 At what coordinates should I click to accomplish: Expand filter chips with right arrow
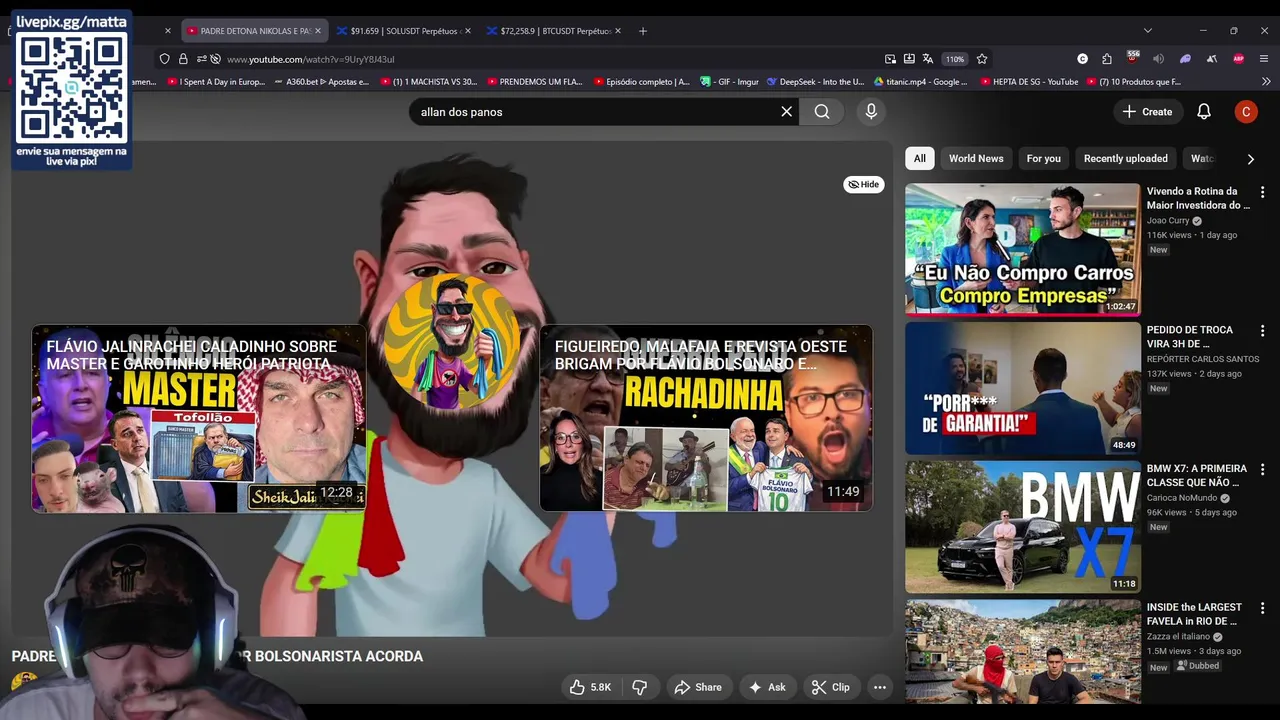(x=1250, y=158)
